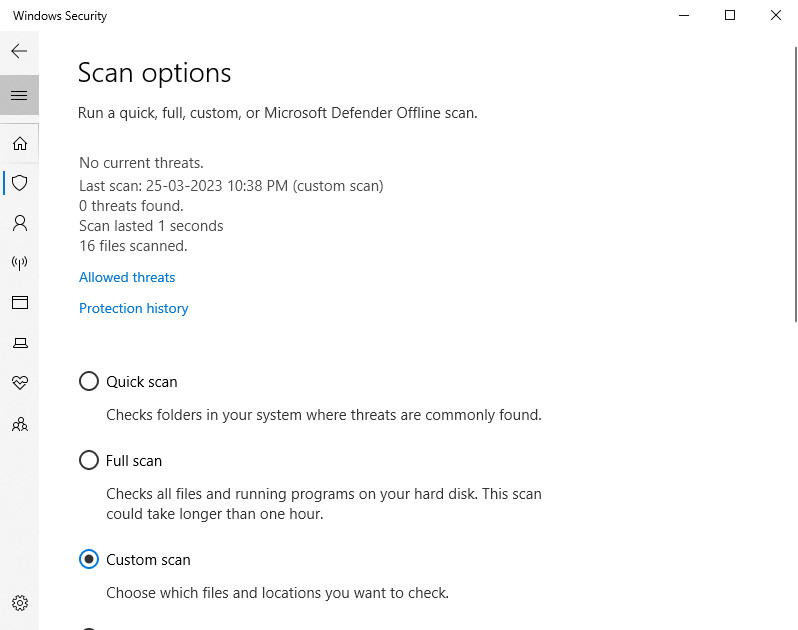Screen dimensions: 798x630
Task: Minimize the Windows Security window
Action: click(x=684, y=15)
